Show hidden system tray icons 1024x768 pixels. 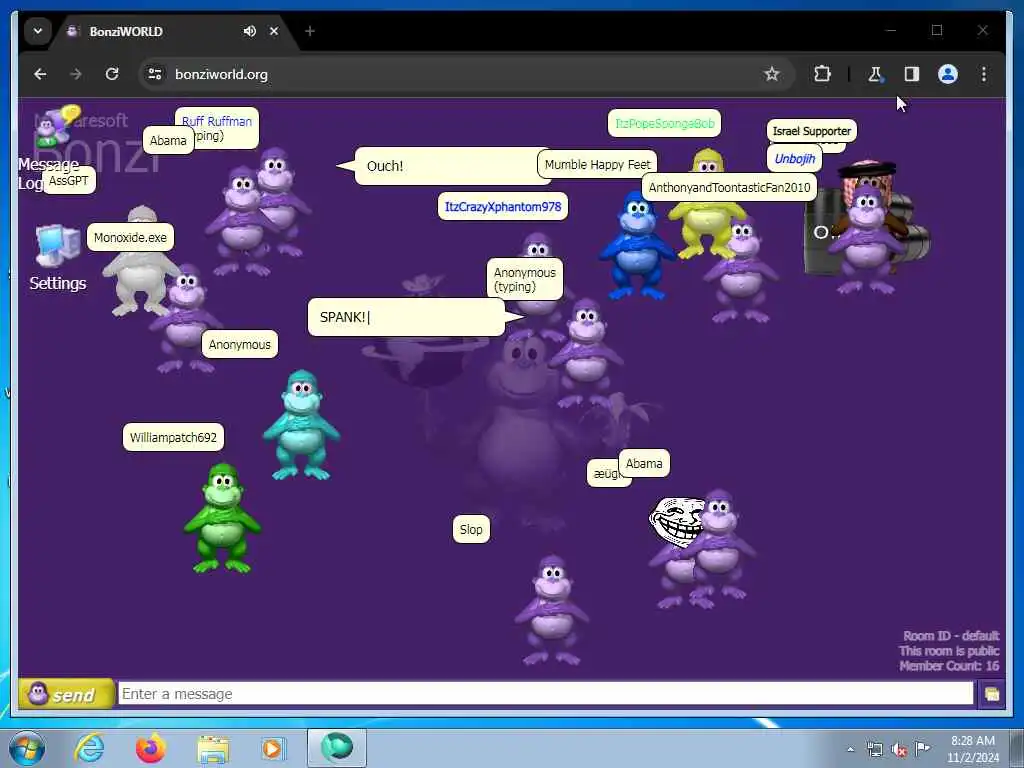[x=850, y=749]
